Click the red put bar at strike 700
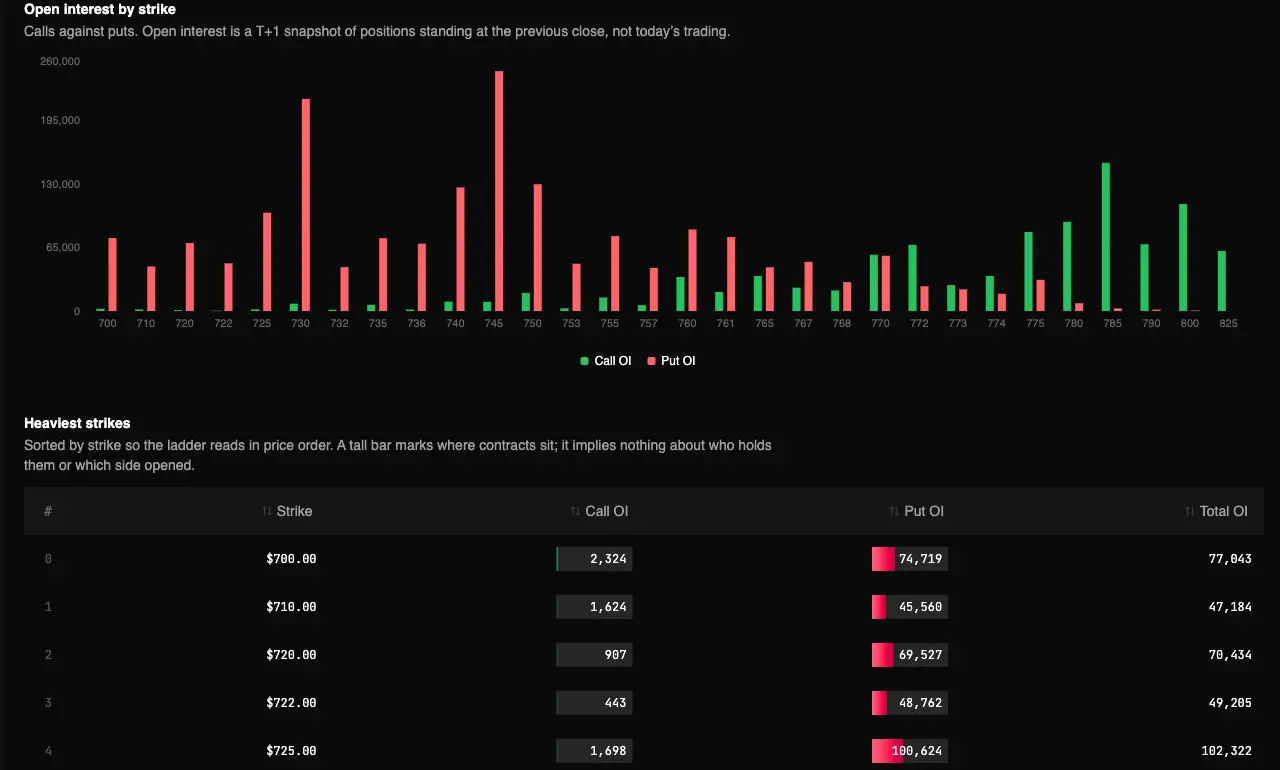This screenshot has width=1280, height=770. 113,275
